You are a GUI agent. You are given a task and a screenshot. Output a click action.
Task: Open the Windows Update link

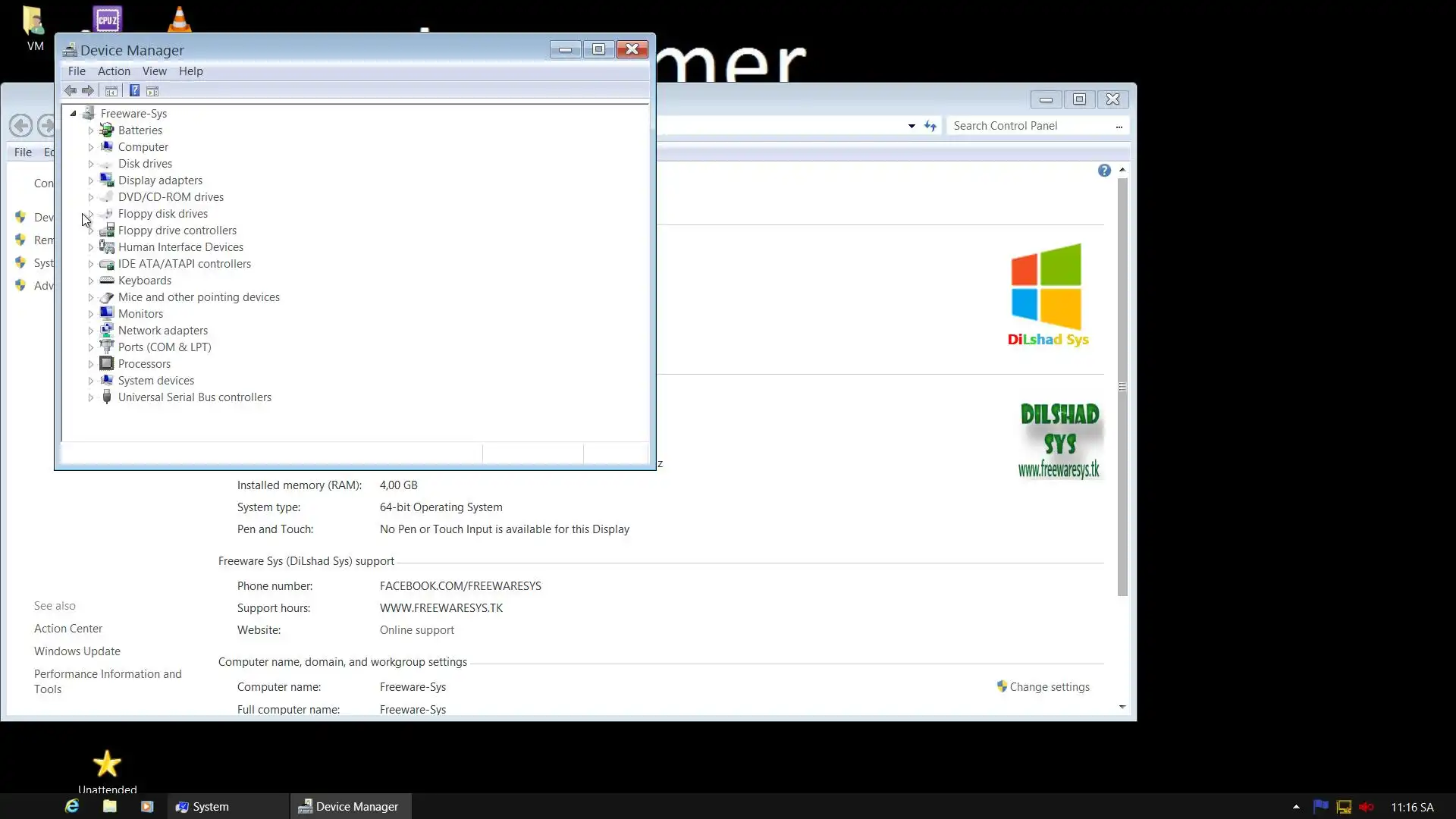77,651
